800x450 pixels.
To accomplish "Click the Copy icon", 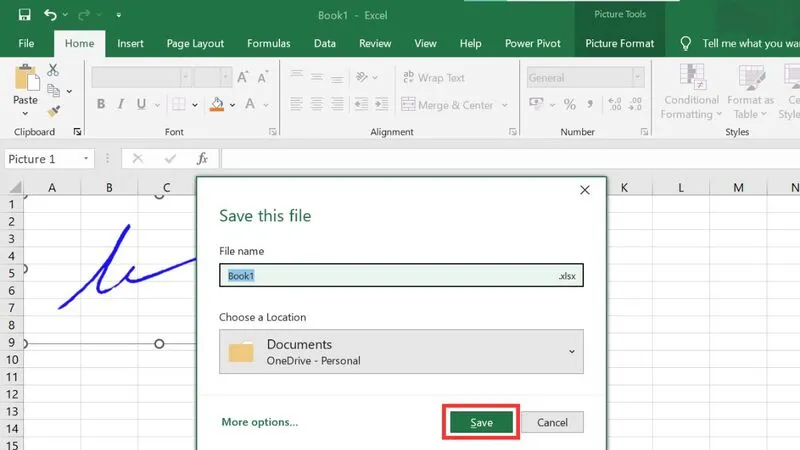I will point(53,91).
